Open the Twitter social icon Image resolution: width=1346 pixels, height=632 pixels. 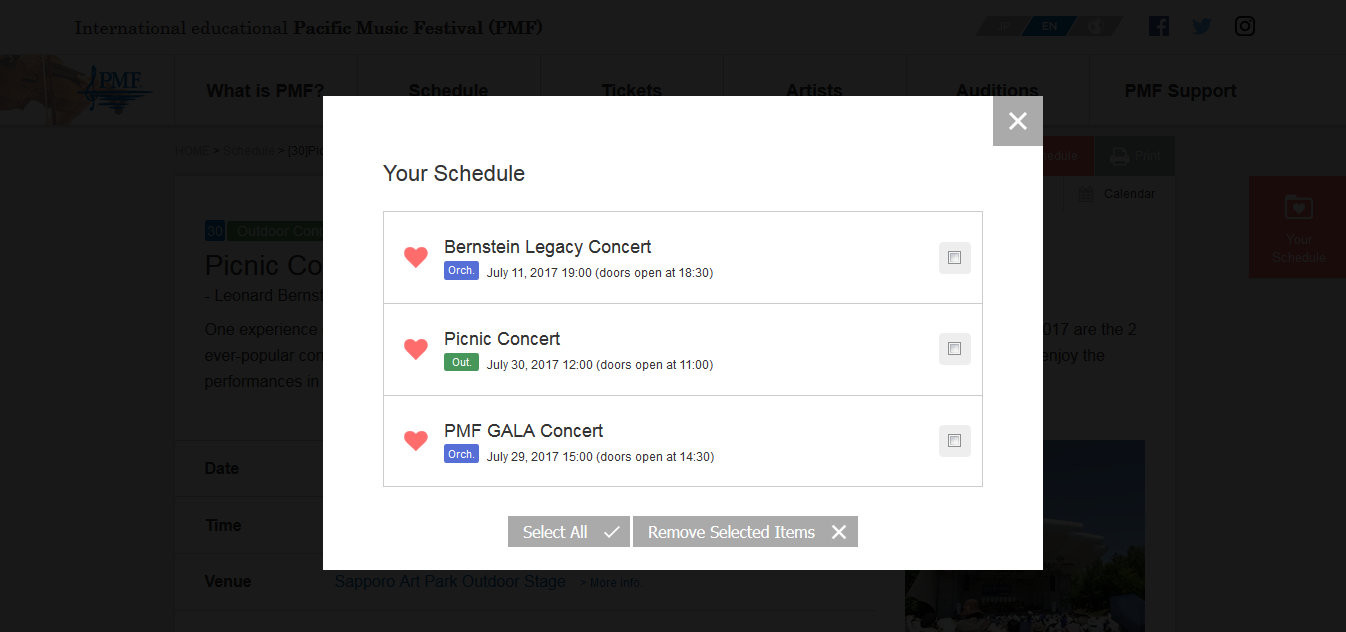pyautogui.click(x=1202, y=26)
